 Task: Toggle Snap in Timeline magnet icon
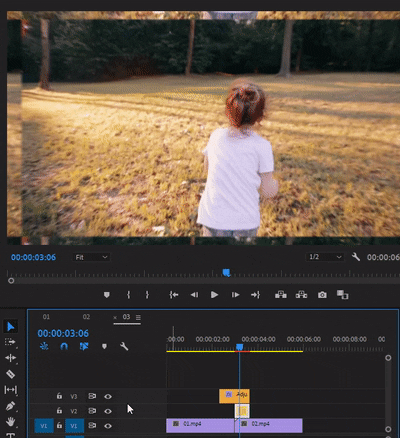click(x=64, y=346)
